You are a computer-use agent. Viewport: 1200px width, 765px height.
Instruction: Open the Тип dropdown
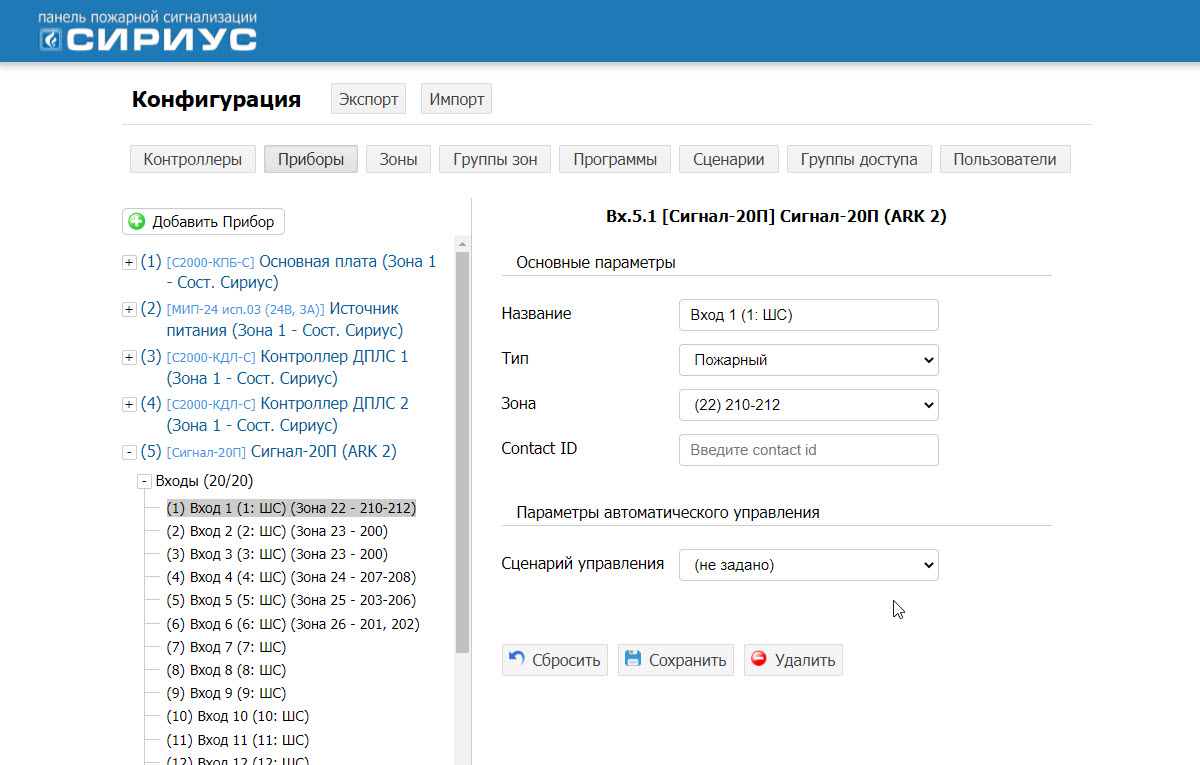[808, 360]
